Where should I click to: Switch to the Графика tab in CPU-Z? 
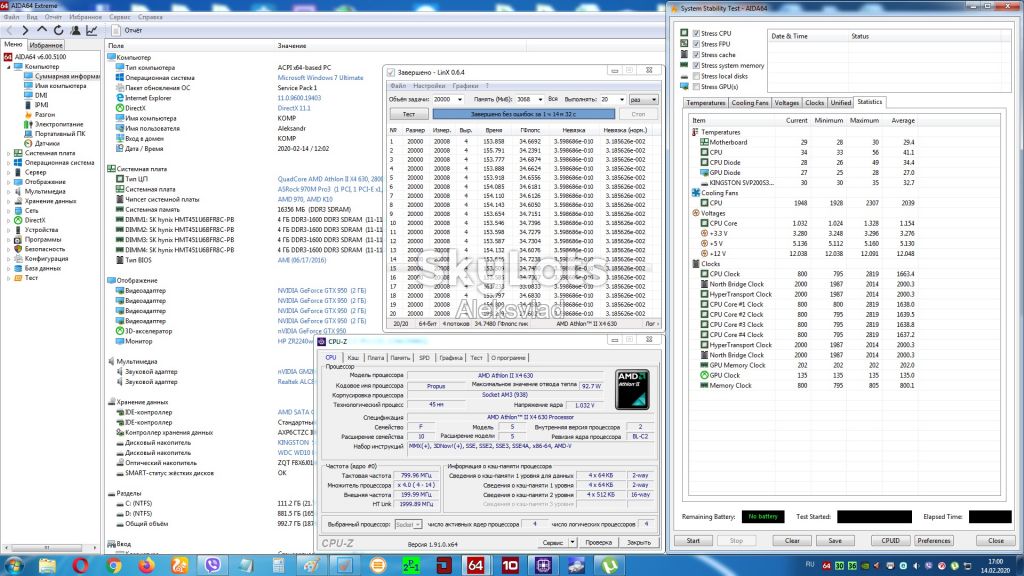point(451,358)
